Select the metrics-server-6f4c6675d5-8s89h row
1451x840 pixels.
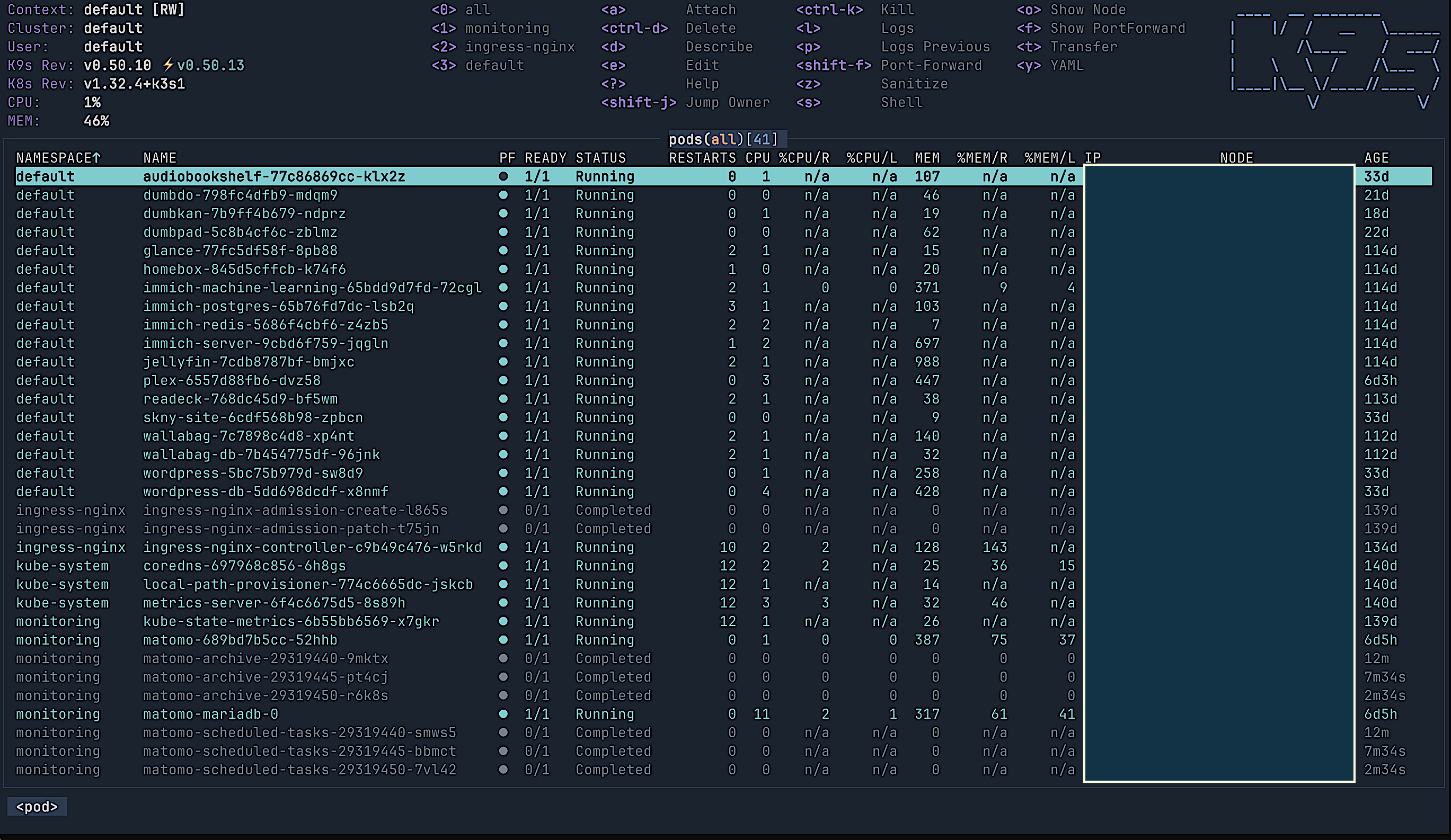(x=274, y=603)
